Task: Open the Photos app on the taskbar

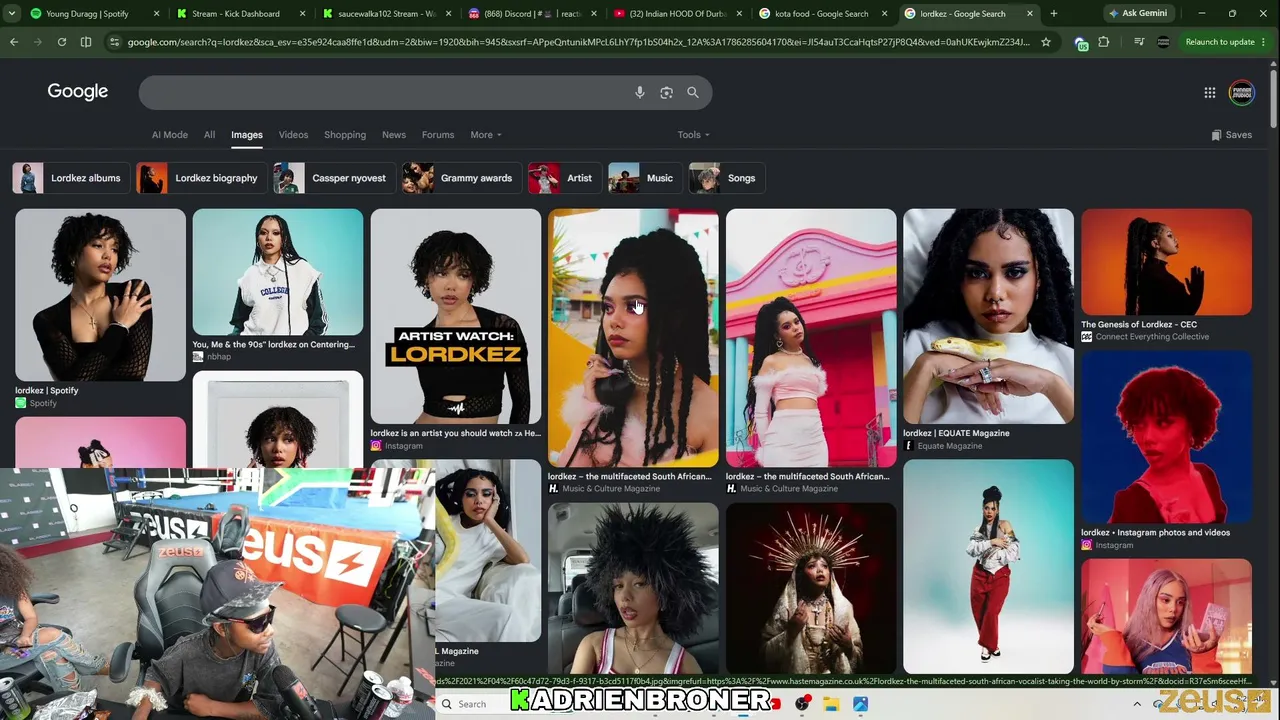Action: (x=860, y=704)
